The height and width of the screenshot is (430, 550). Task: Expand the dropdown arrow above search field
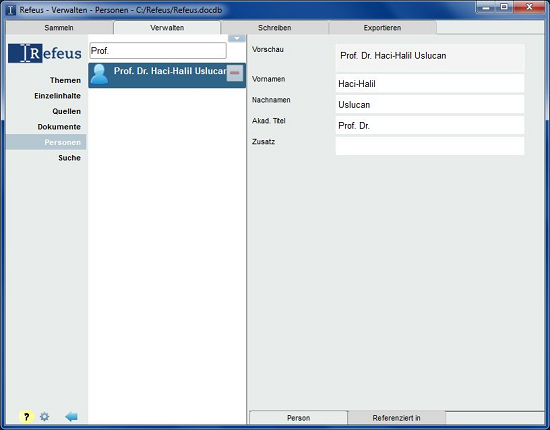tap(237, 39)
